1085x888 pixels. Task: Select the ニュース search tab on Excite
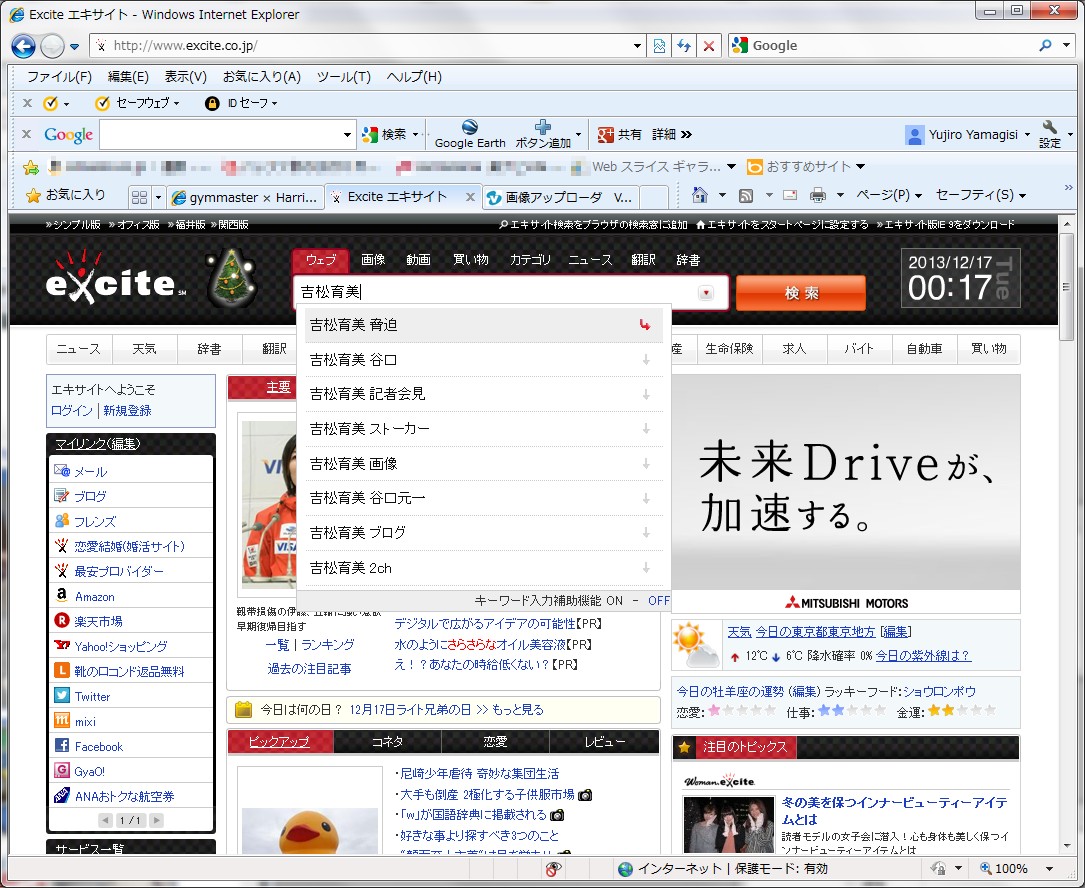coord(590,260)
